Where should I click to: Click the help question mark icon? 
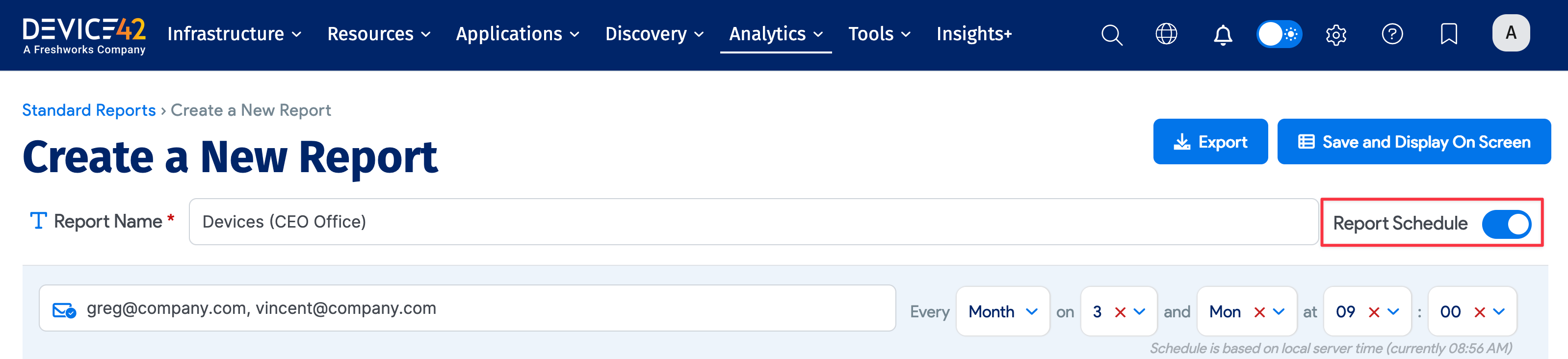tap(1391, 34)
